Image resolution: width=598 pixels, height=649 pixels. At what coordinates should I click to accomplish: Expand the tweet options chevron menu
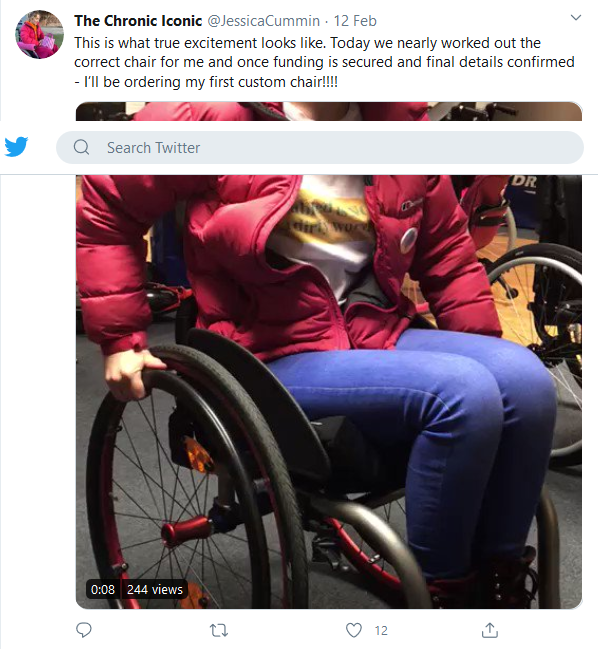(576, 17)
